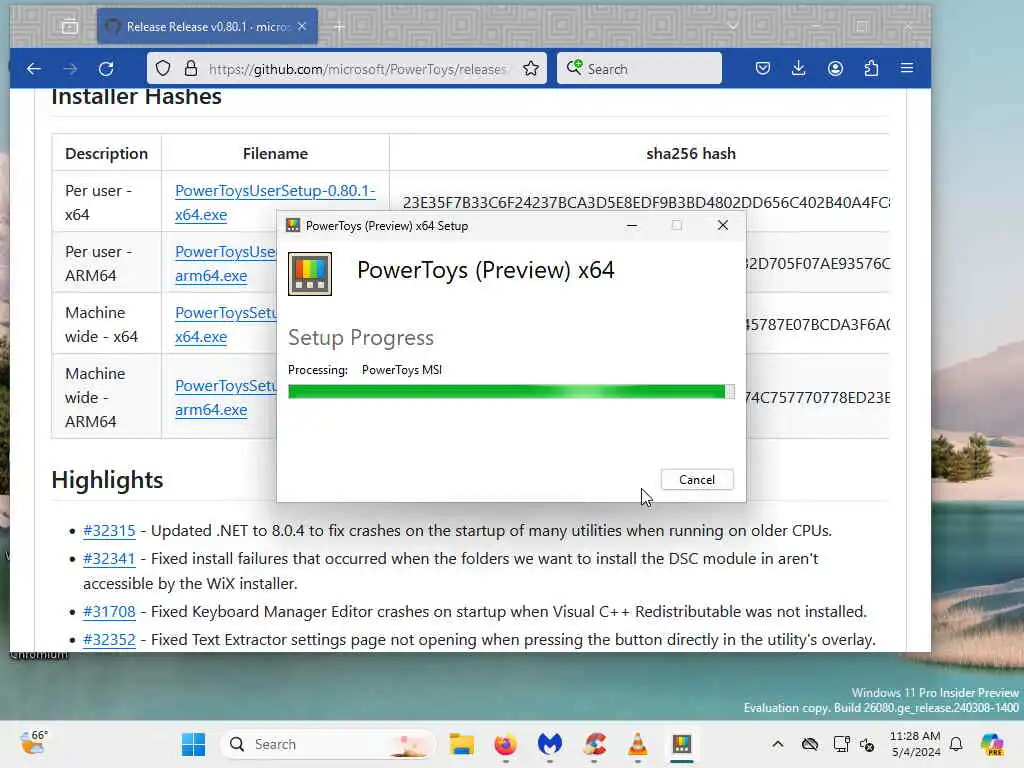Click the Firefox forward arrow button
The width and height of the screenshot is (1024, 768).
[70, 69]
